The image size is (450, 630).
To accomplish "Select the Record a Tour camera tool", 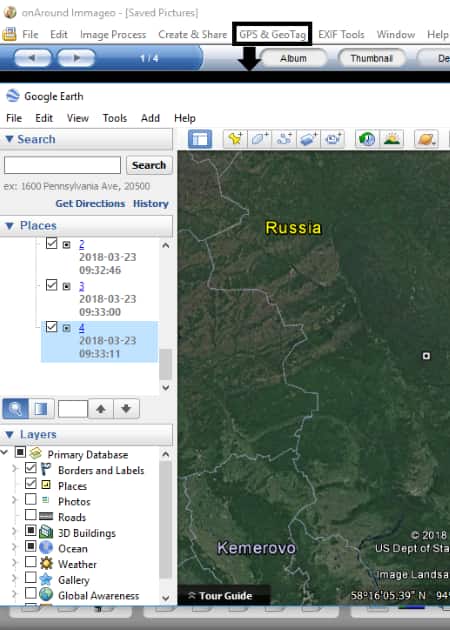I will (333, 139).
